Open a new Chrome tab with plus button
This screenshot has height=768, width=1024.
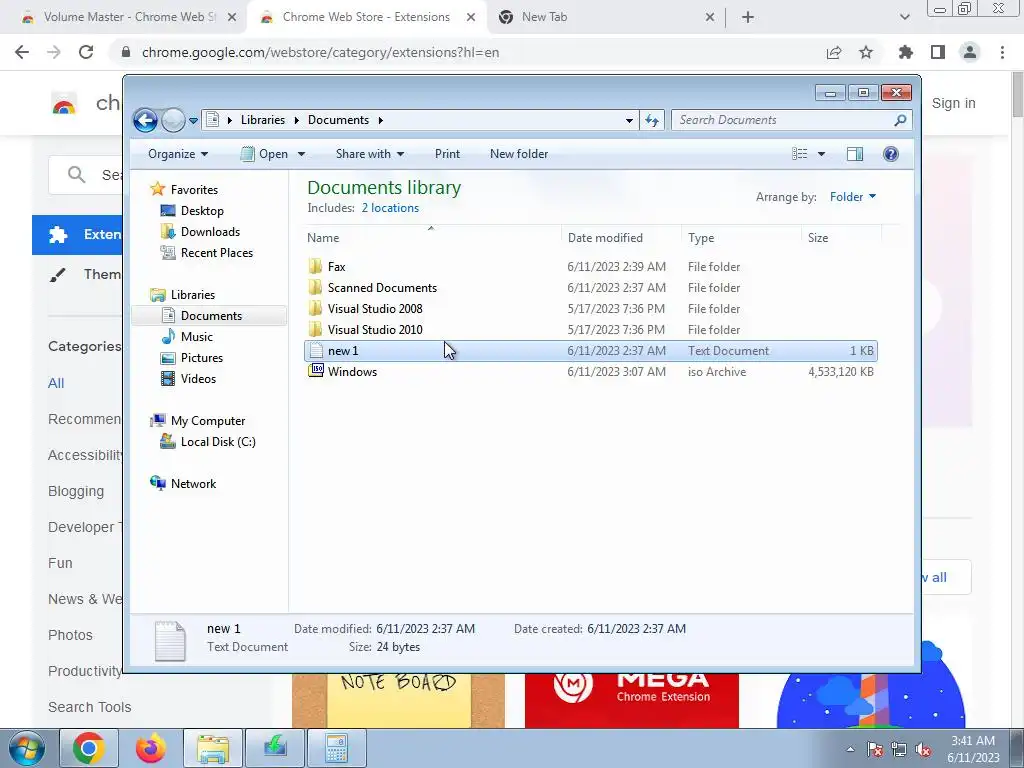tap(748, 18)
